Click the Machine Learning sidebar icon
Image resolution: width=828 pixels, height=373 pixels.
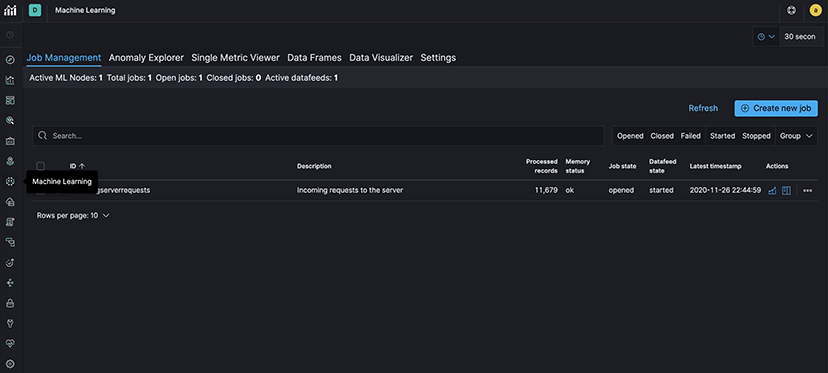pyautogui.click(x=10, y=181)
